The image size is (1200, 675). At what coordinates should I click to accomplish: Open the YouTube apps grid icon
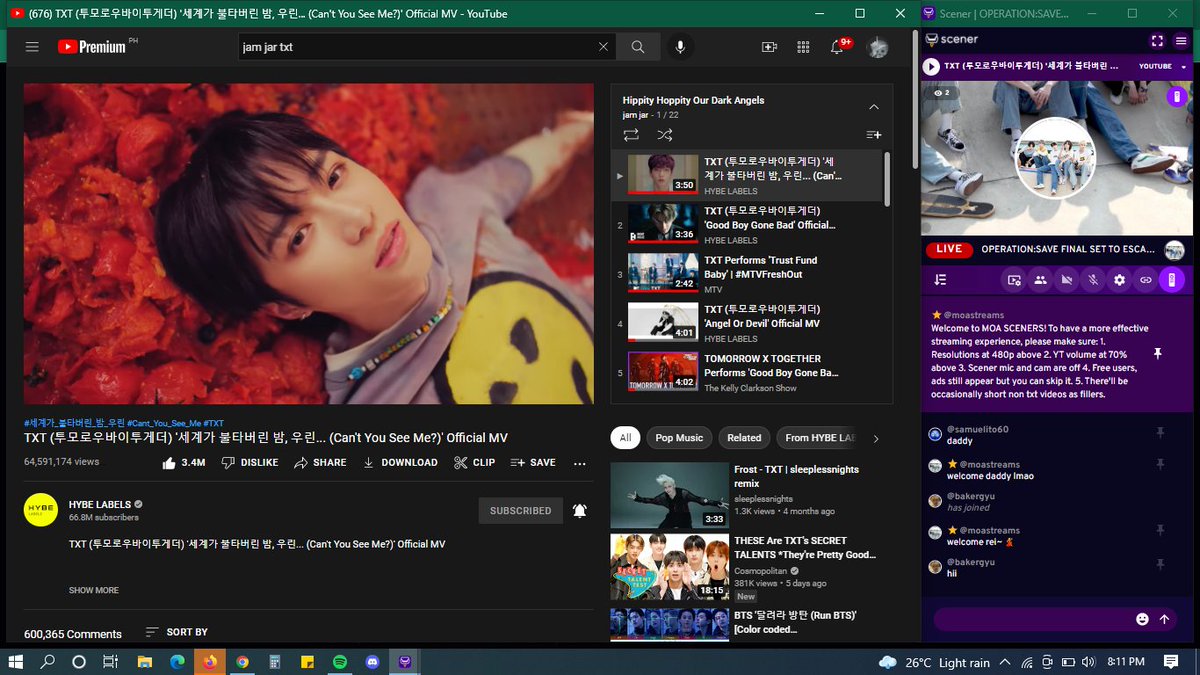pyautogui.click(x=803, y=47)
